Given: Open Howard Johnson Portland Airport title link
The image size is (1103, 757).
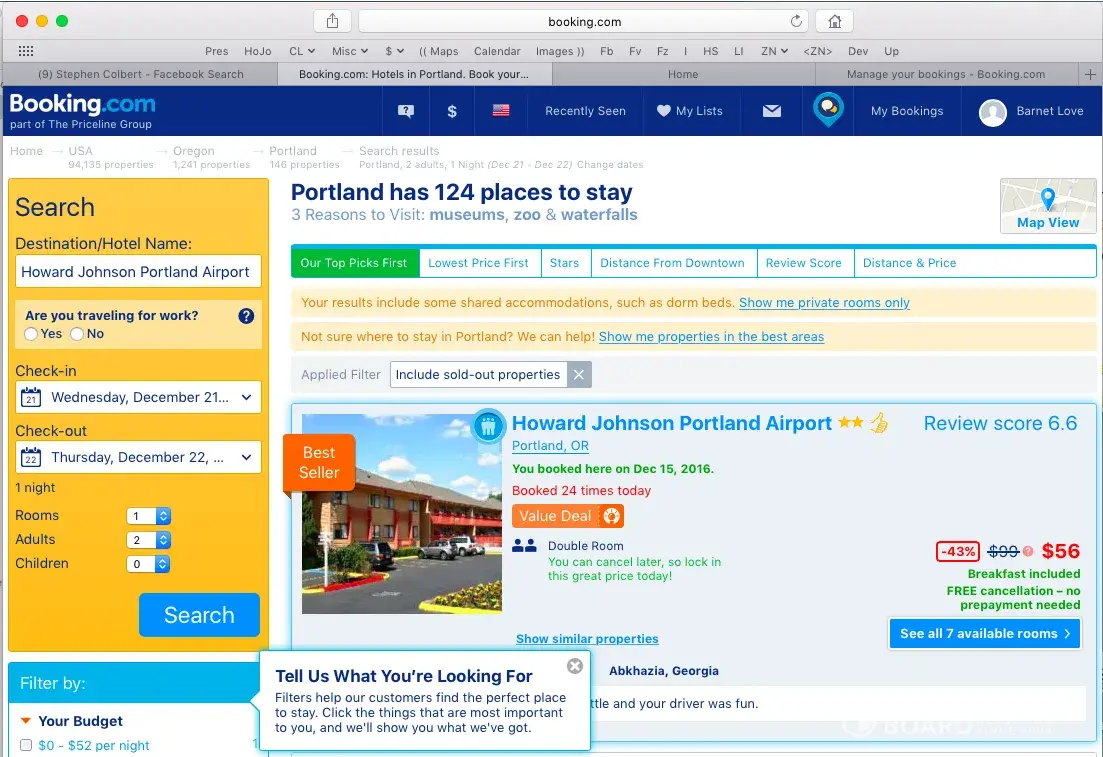Looking at the screenshot, I should 672,423.
